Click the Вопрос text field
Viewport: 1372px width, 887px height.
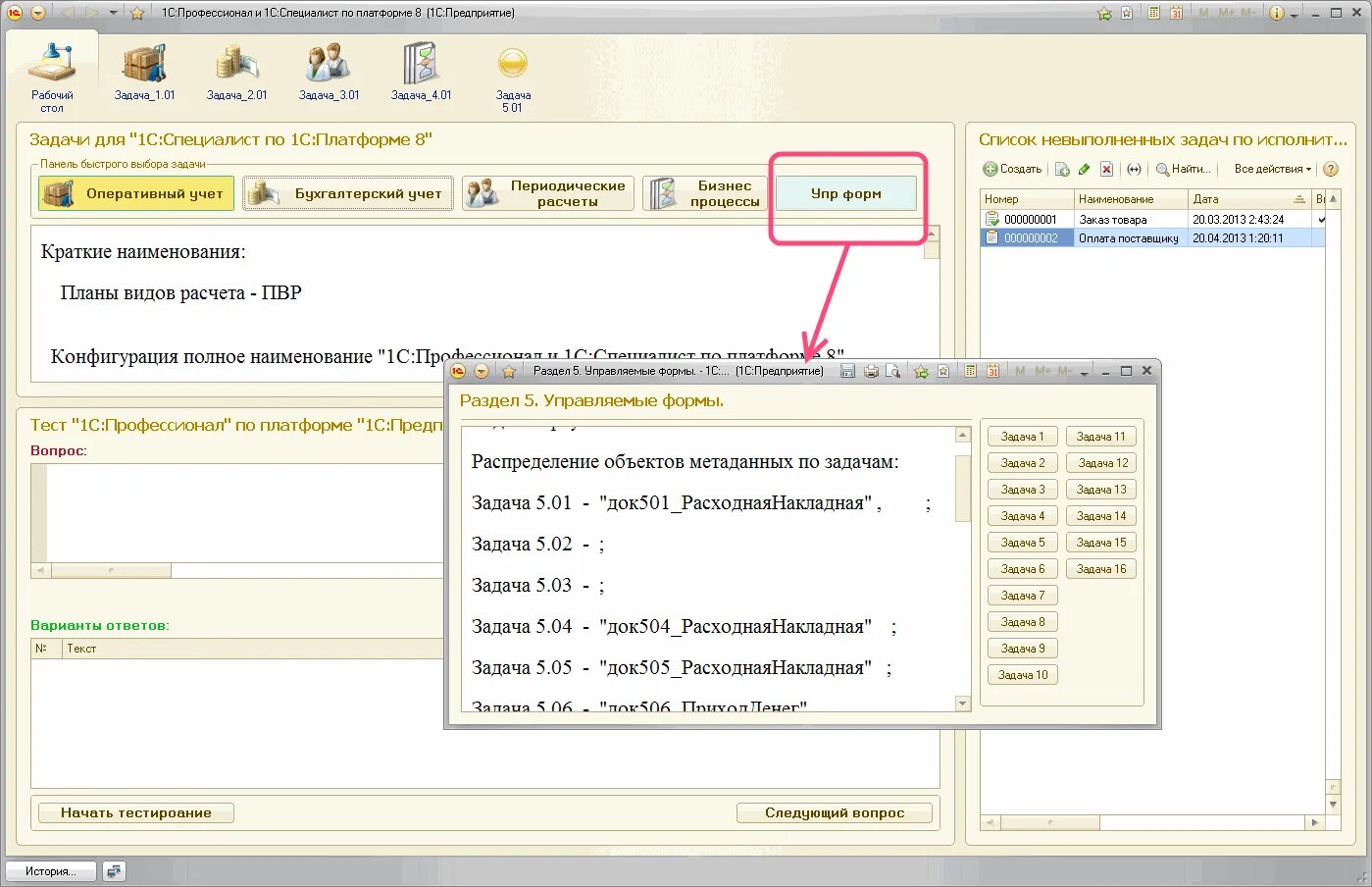point(245,511)
